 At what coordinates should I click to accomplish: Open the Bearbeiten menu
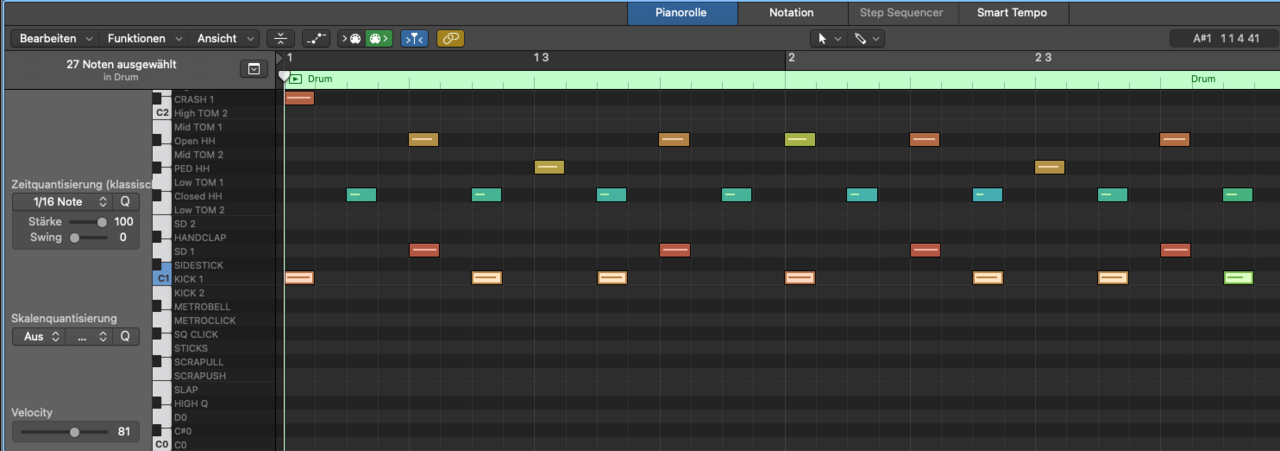54,39
